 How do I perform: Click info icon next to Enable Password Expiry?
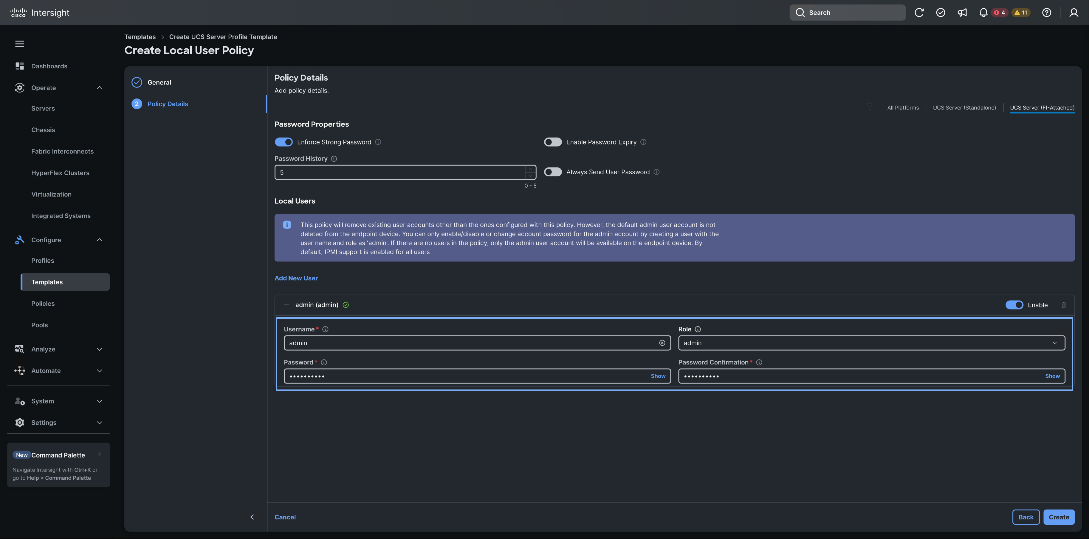(643, 142)
